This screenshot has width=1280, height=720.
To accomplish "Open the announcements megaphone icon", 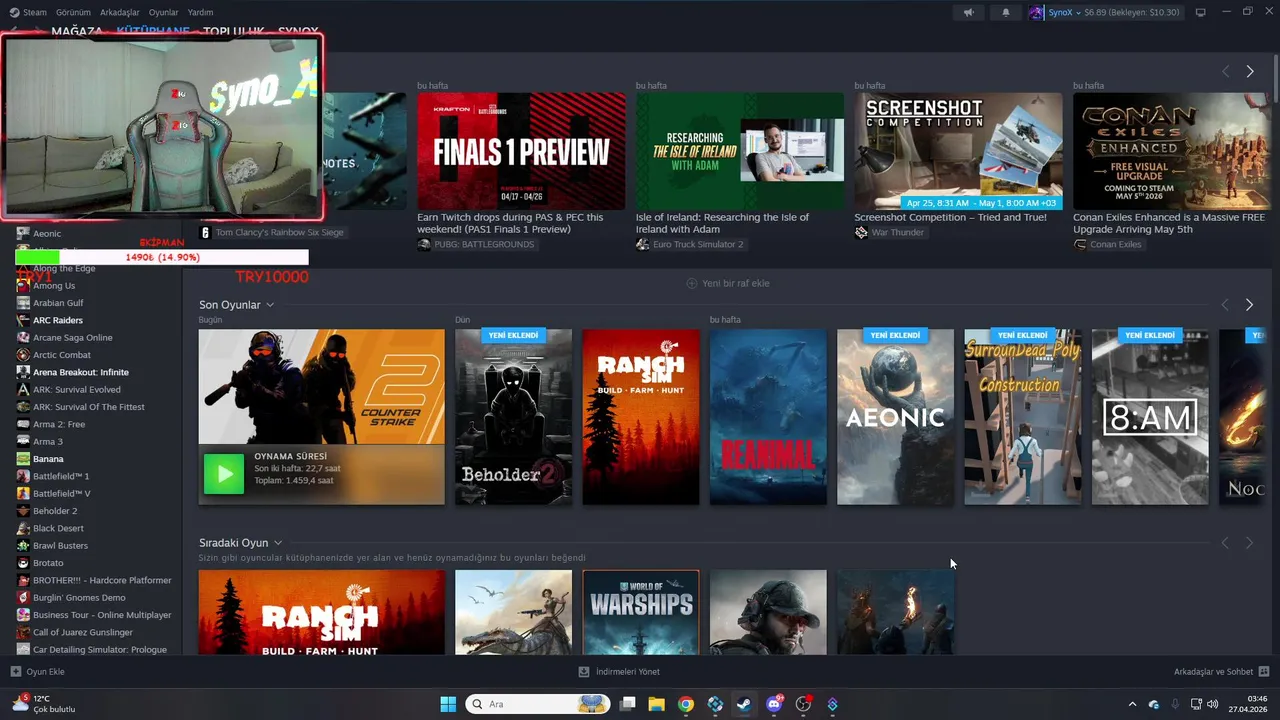I will click(x=968, y=12).
